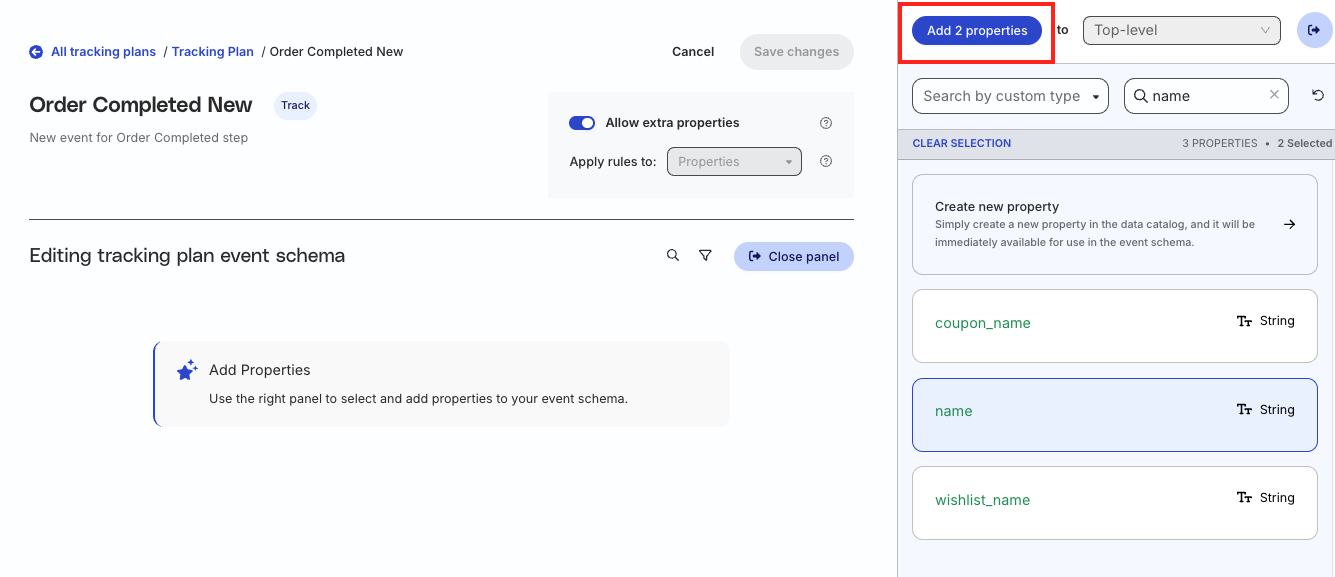Go to Tracking Plan breadcrumb
This screenshot has width=1335, height=577.
[x=212, y=52]
